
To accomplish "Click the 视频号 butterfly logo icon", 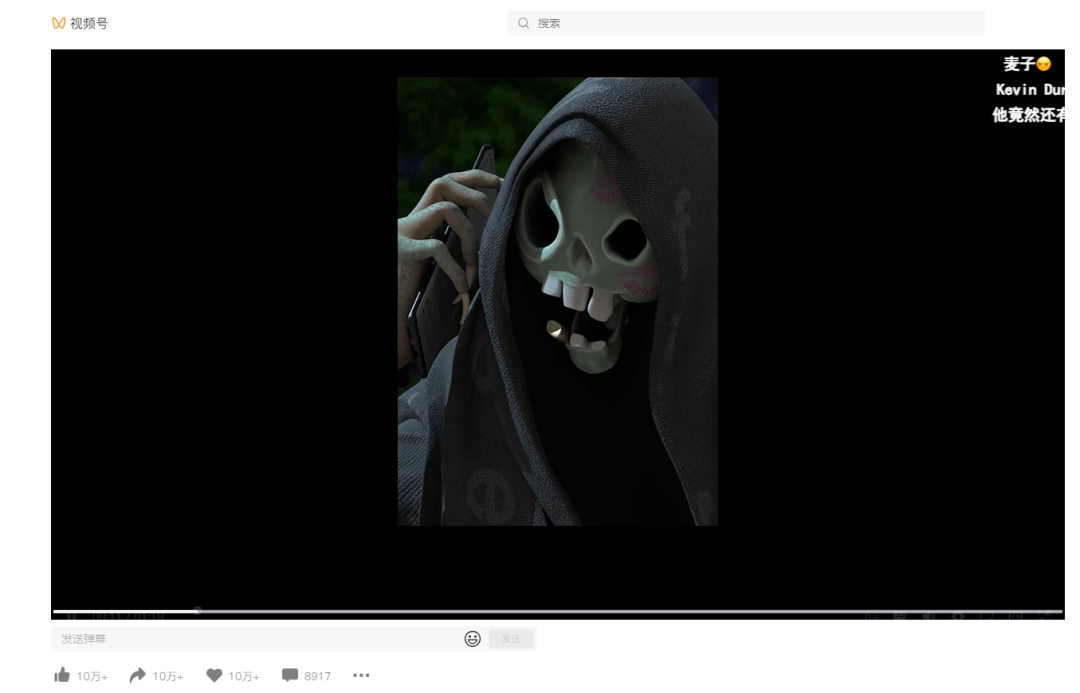I will (58, 23).
